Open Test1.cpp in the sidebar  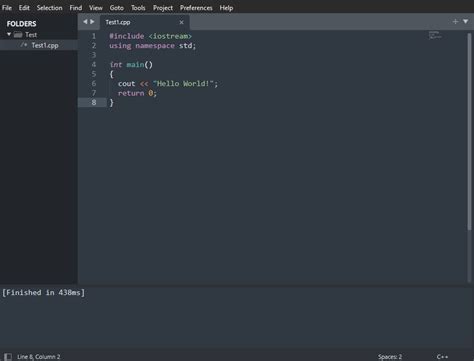pyautogui.click(x=45, y=45)
